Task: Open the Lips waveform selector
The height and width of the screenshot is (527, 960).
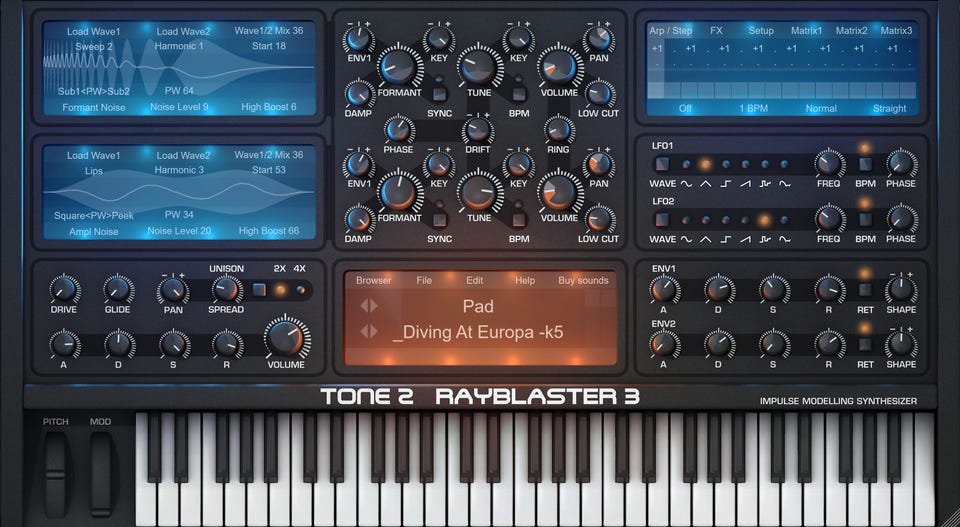Action: coord(94,171)
